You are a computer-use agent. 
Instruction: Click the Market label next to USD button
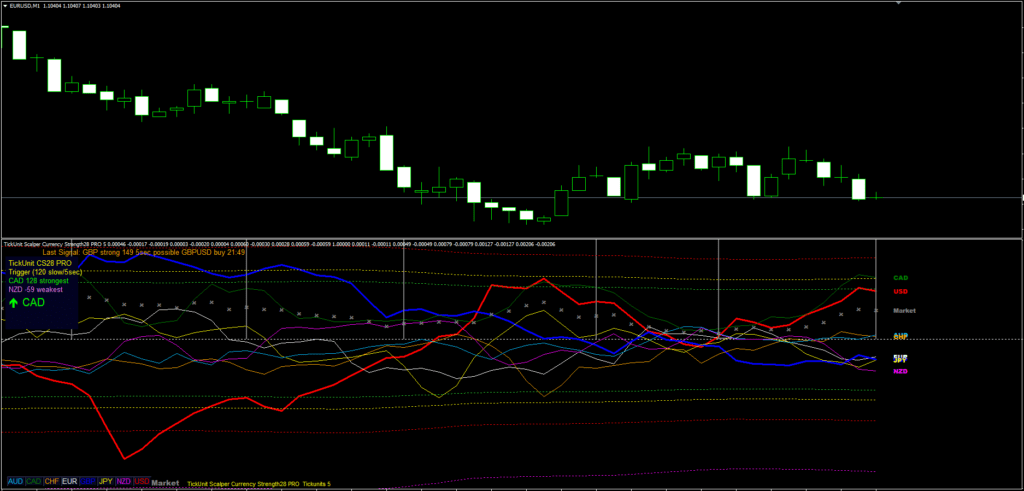click(165, 481)
